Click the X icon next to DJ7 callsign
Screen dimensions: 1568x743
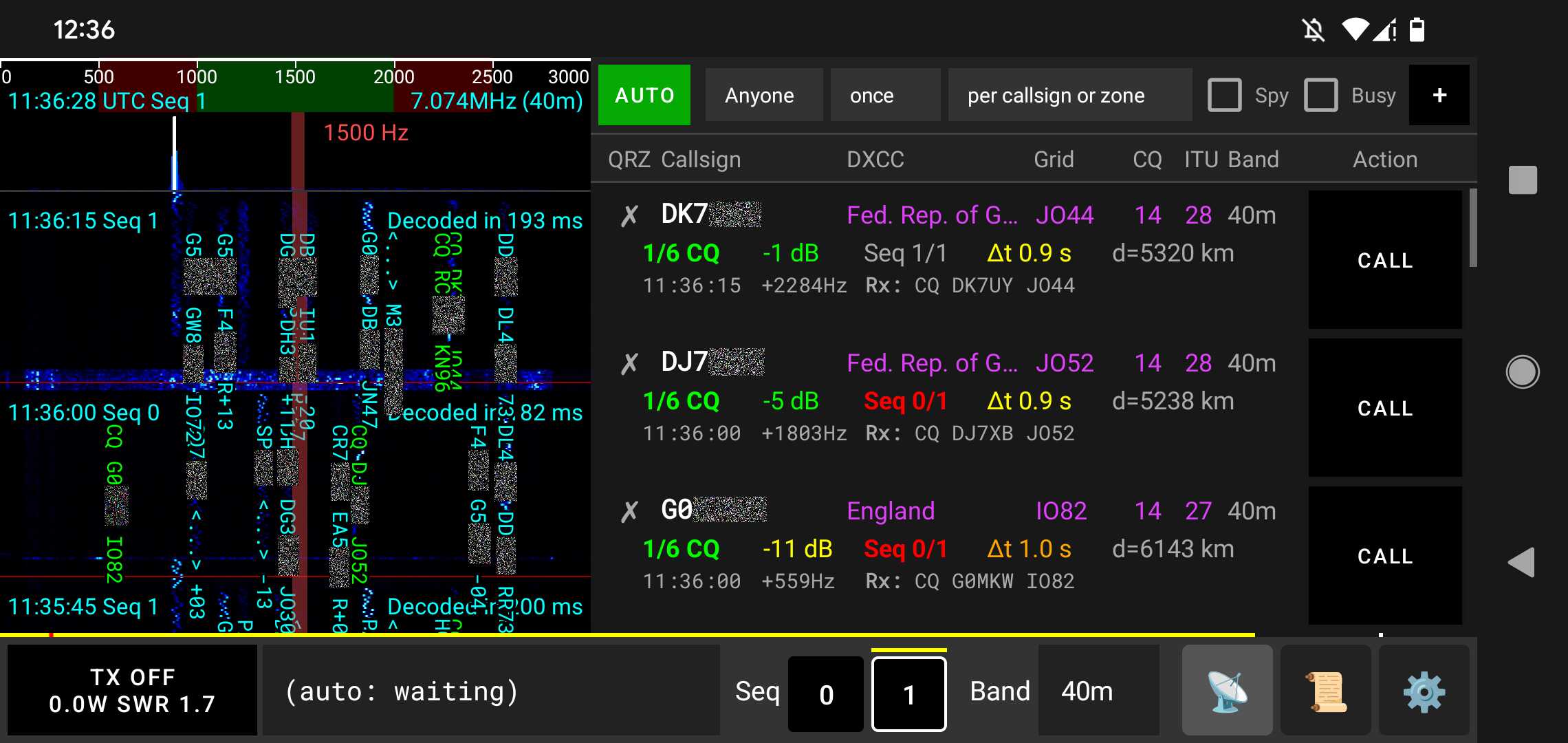click(x=628, y=362)
